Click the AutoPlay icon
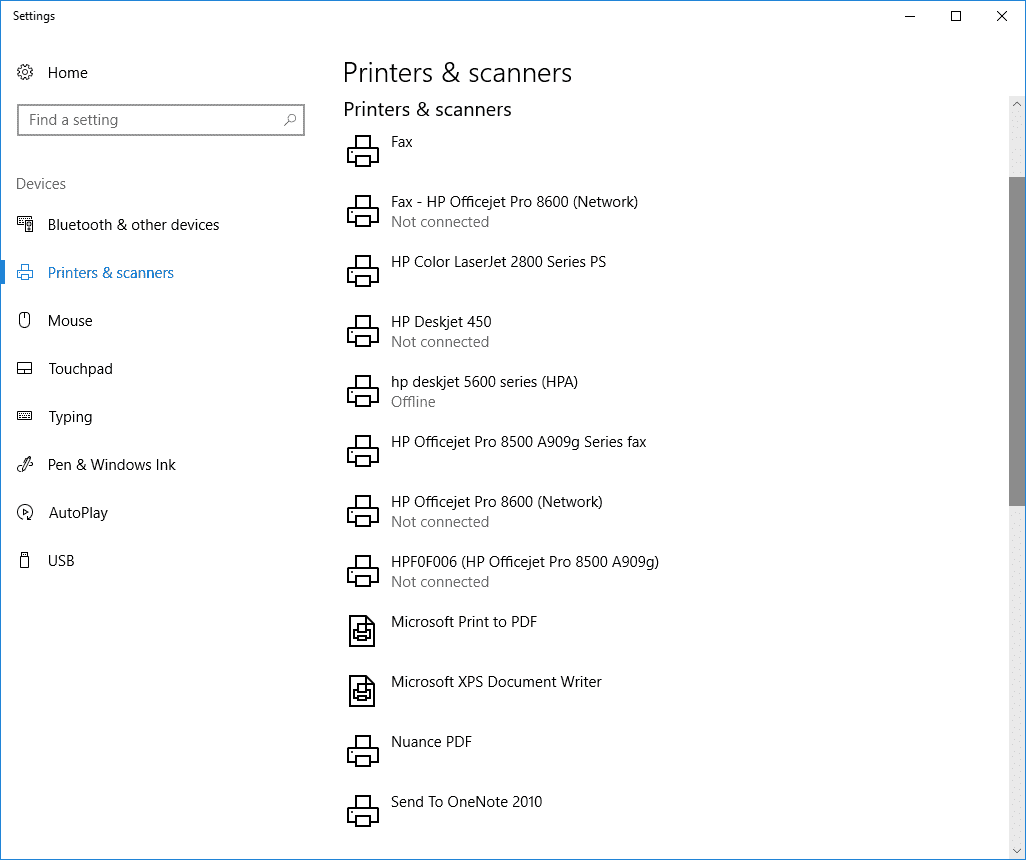Viewport: 1026px width, 860px height. click(25, 512)
